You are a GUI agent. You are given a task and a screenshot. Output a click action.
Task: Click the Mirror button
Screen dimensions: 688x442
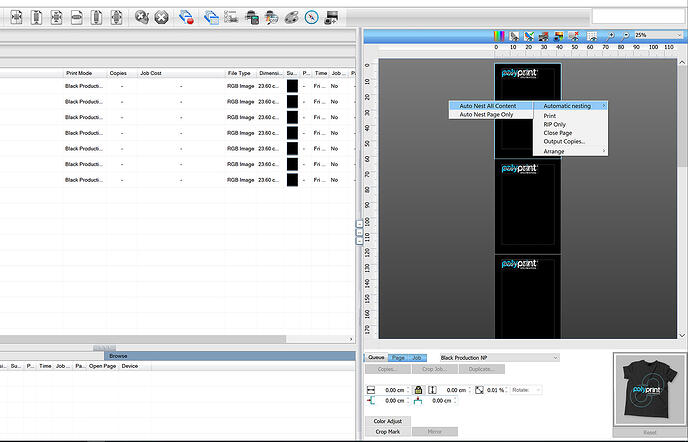point(434,431)
